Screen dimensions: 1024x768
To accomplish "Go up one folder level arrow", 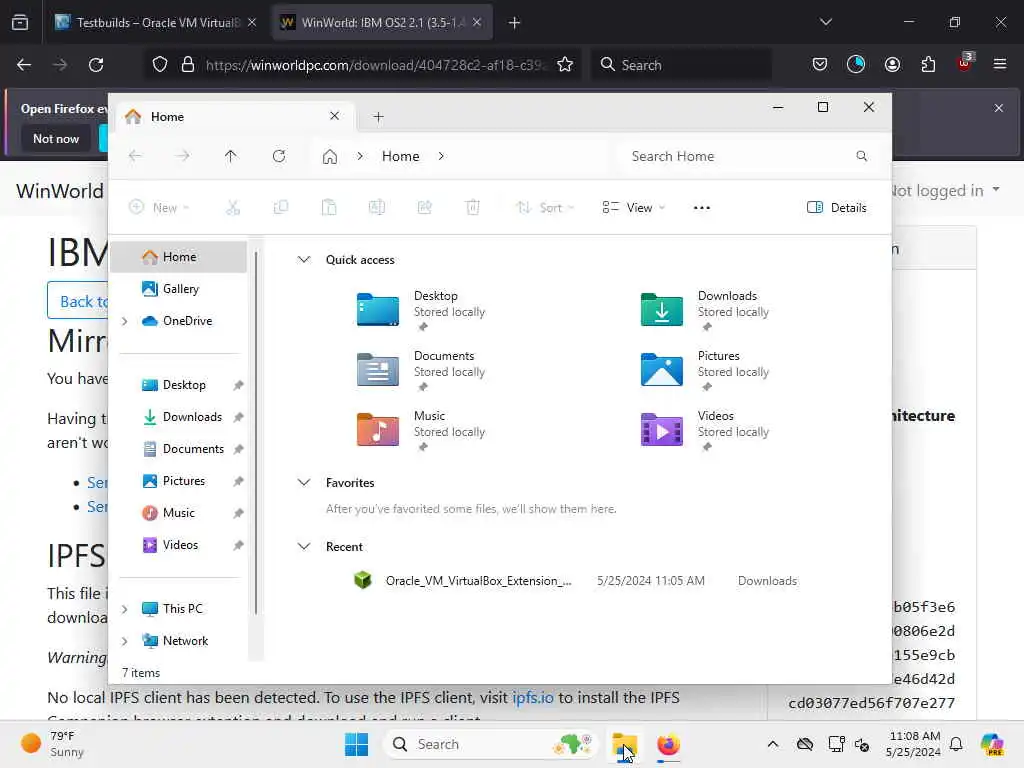I will 231,156.
